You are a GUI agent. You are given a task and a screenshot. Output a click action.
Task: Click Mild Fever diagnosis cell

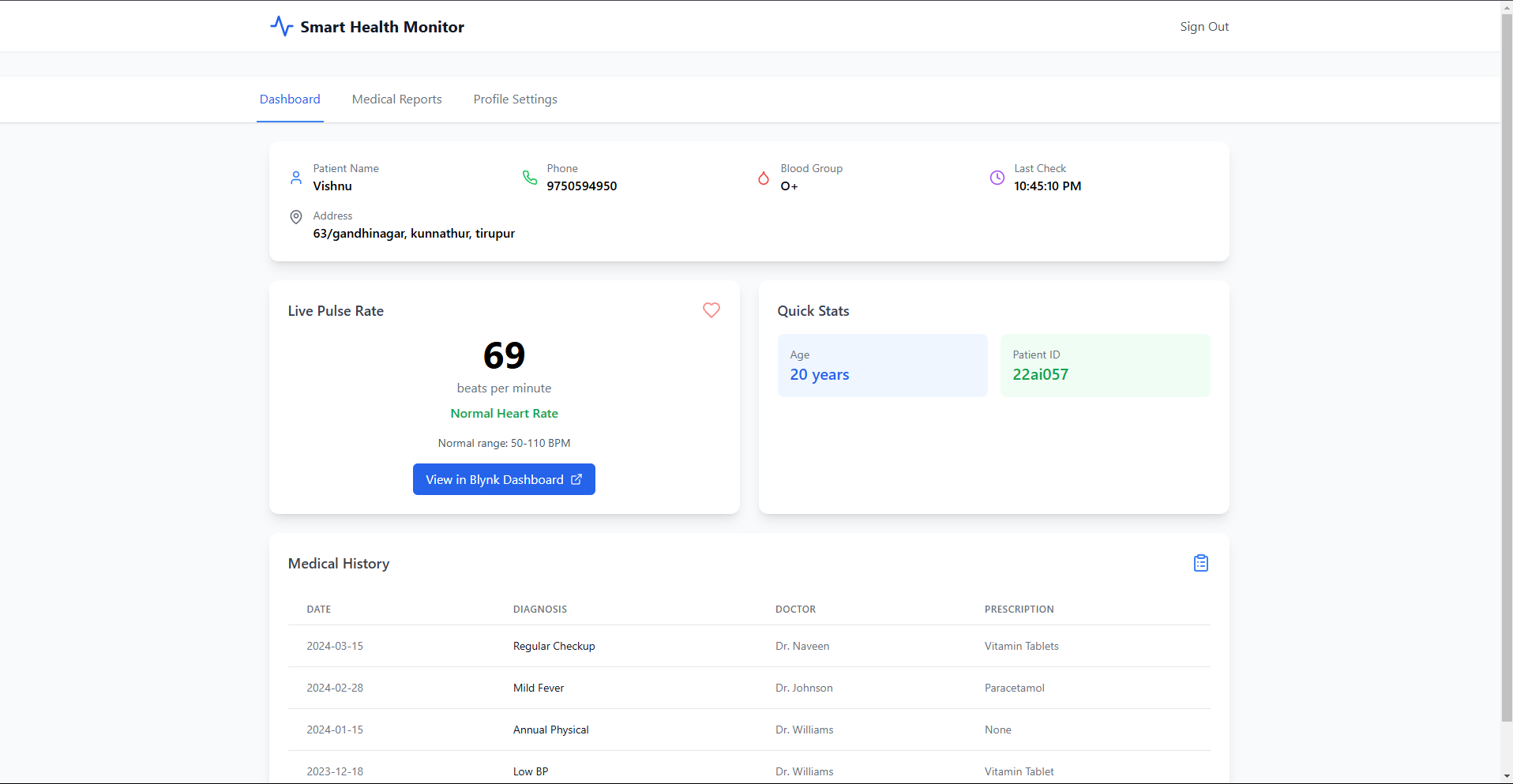click(539, 688)
